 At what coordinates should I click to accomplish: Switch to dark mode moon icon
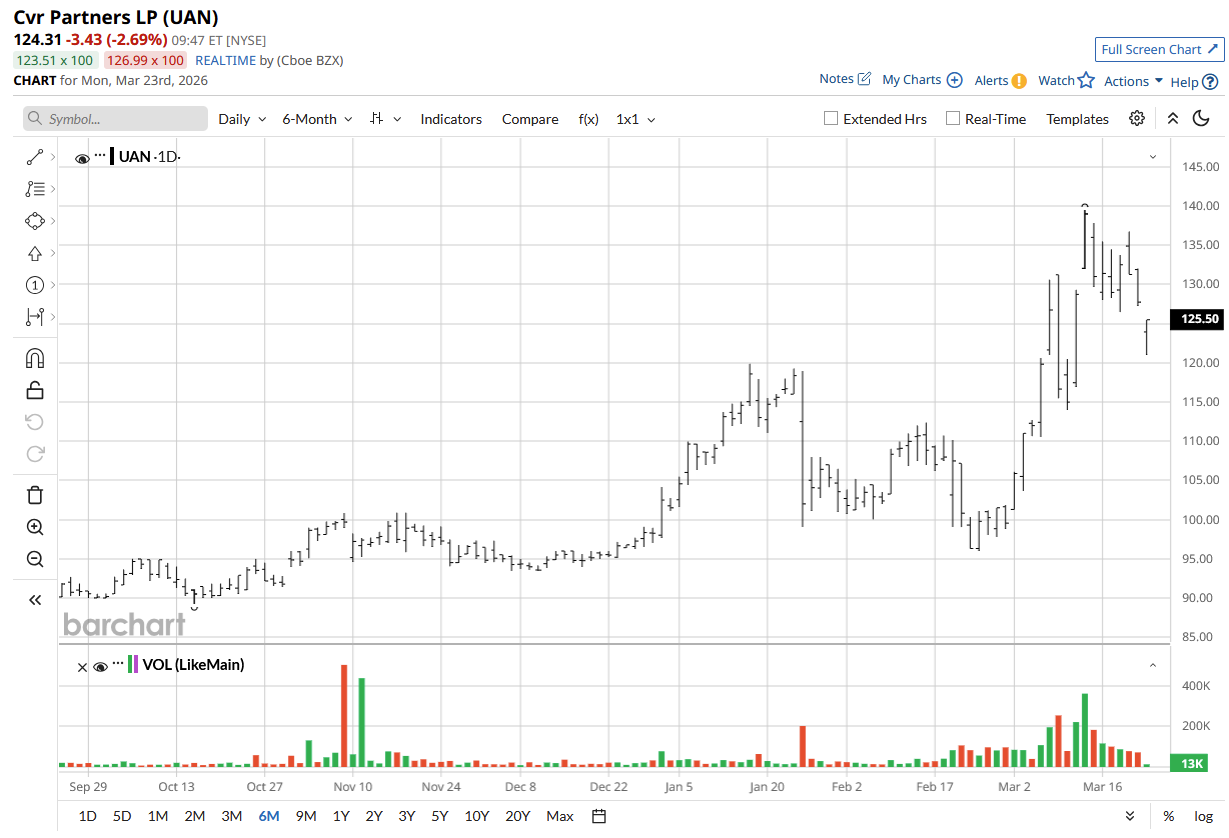point(1202,118)
